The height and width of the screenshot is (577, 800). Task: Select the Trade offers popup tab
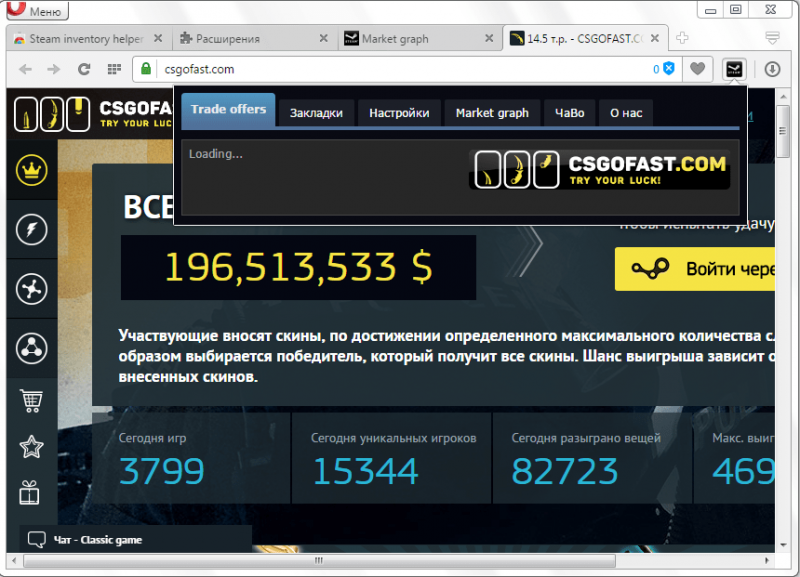coord(228,110)
